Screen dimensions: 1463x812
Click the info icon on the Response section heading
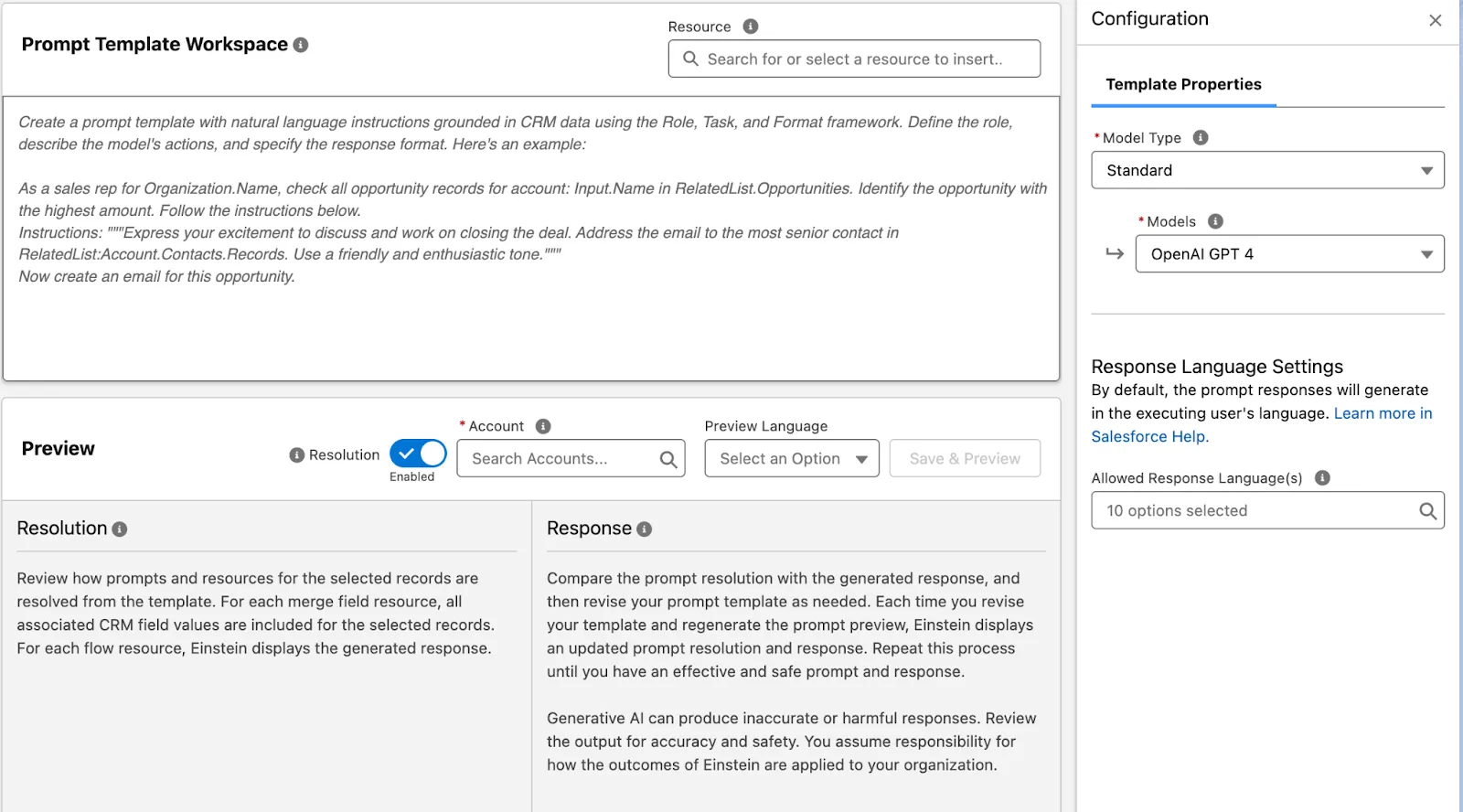pos(646,529)
